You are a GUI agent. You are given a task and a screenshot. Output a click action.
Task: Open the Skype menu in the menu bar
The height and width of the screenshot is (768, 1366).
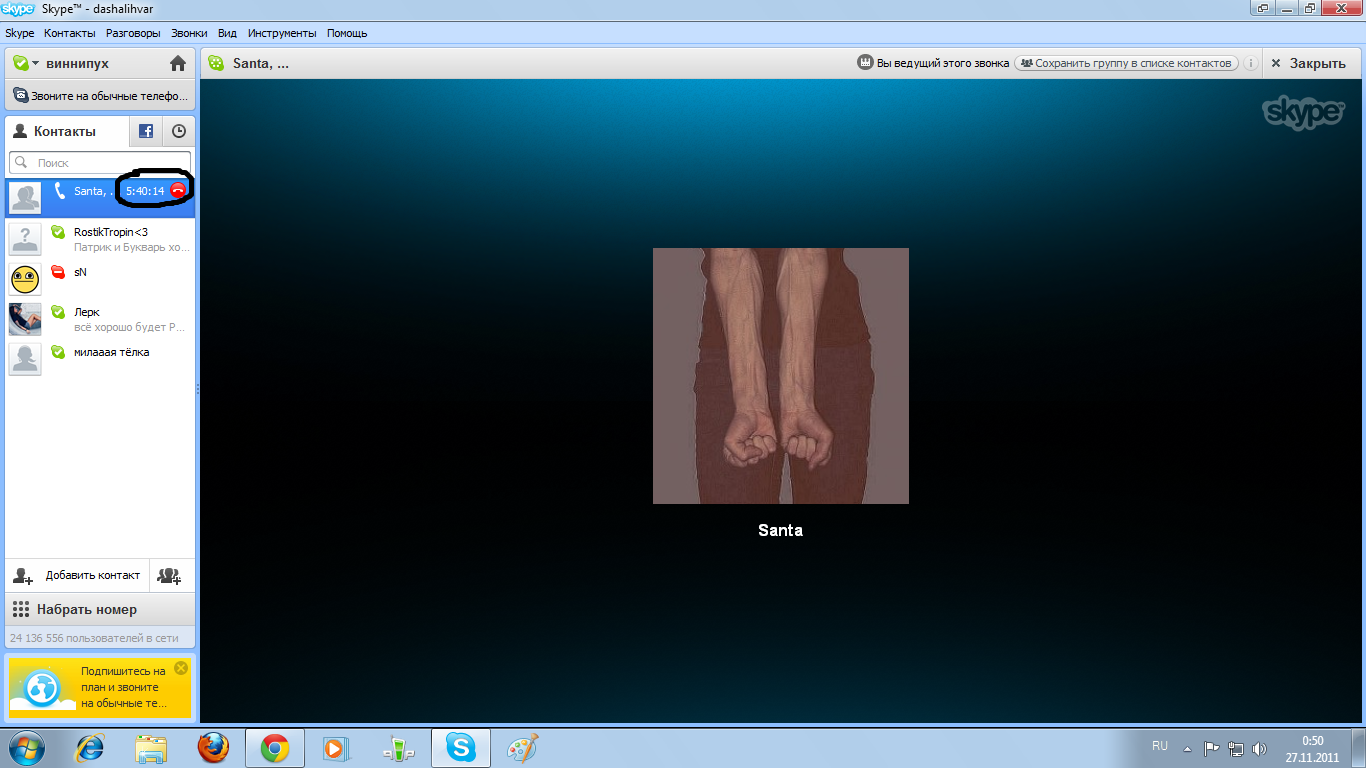point(20,33)
